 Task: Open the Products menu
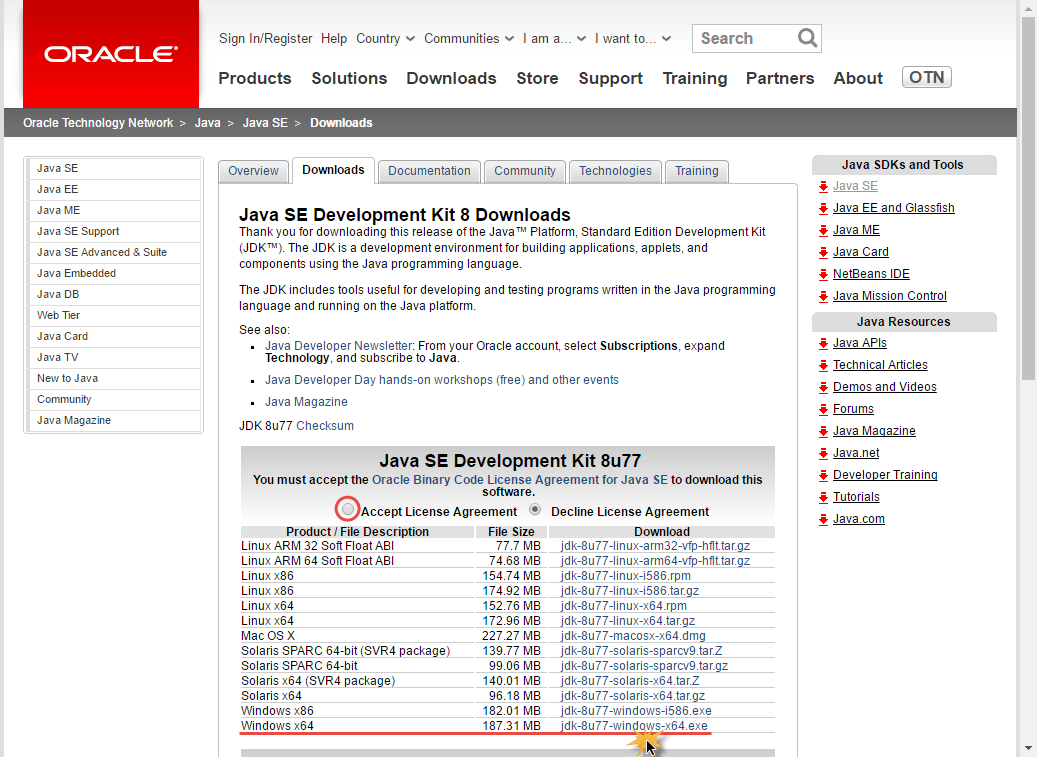[255, 78]
